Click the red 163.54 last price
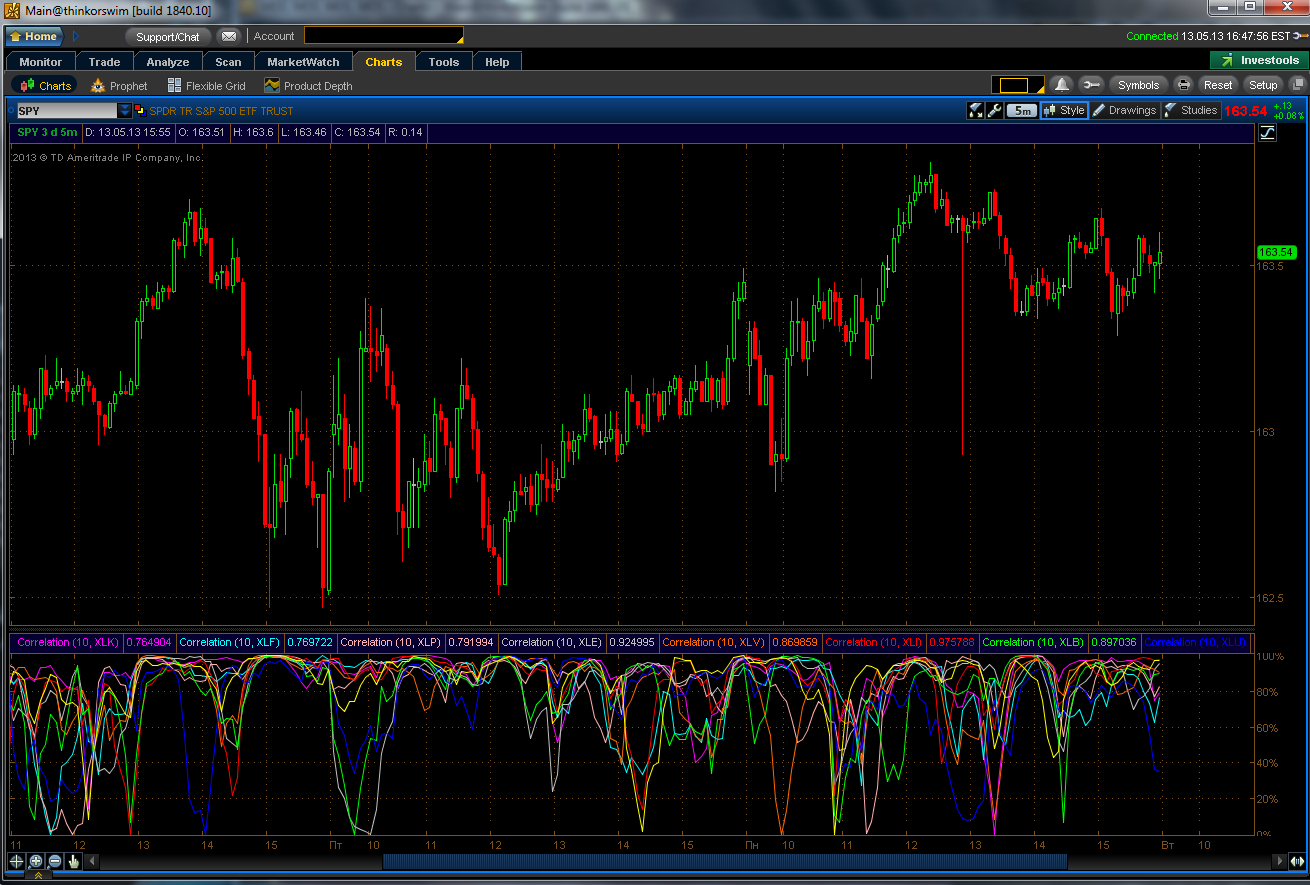Viewport: 1310px width, 885px height. click(x=1245, y=111)
